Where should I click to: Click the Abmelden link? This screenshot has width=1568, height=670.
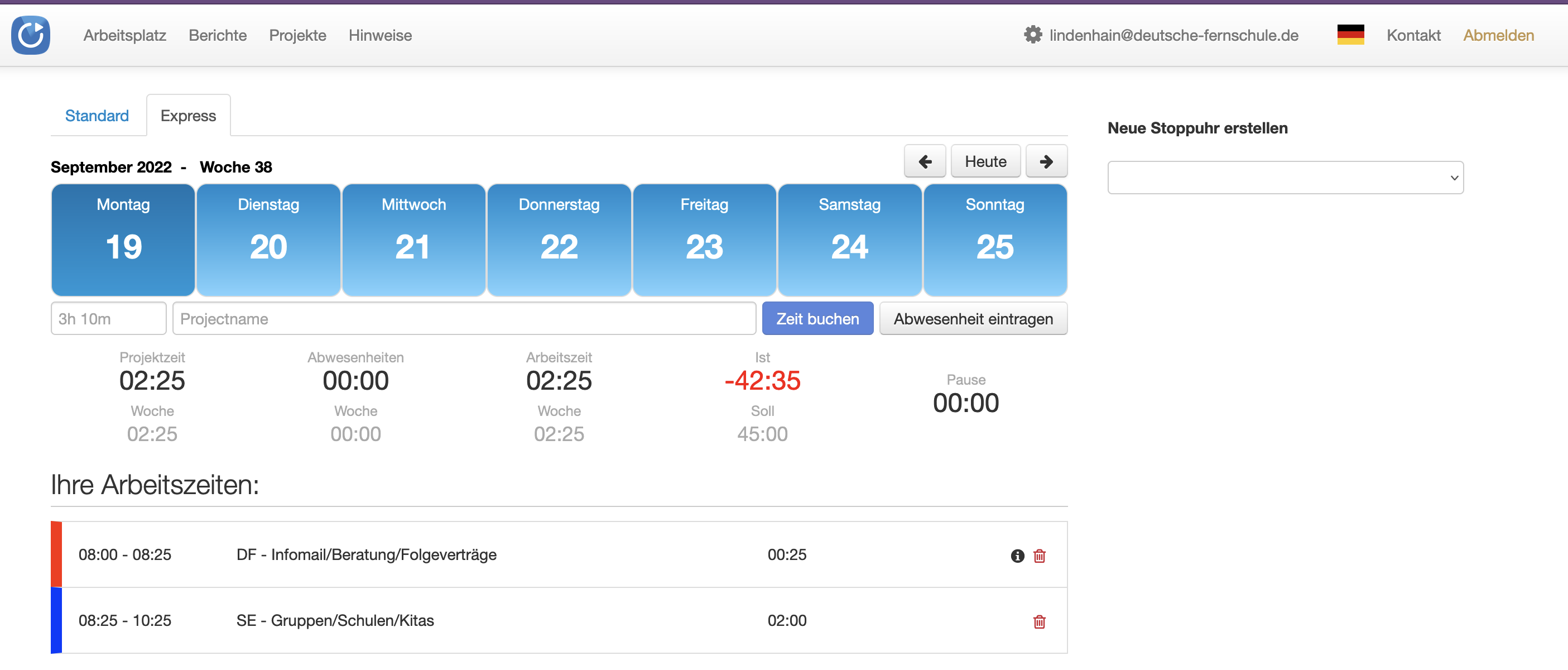coord(1498,35)
